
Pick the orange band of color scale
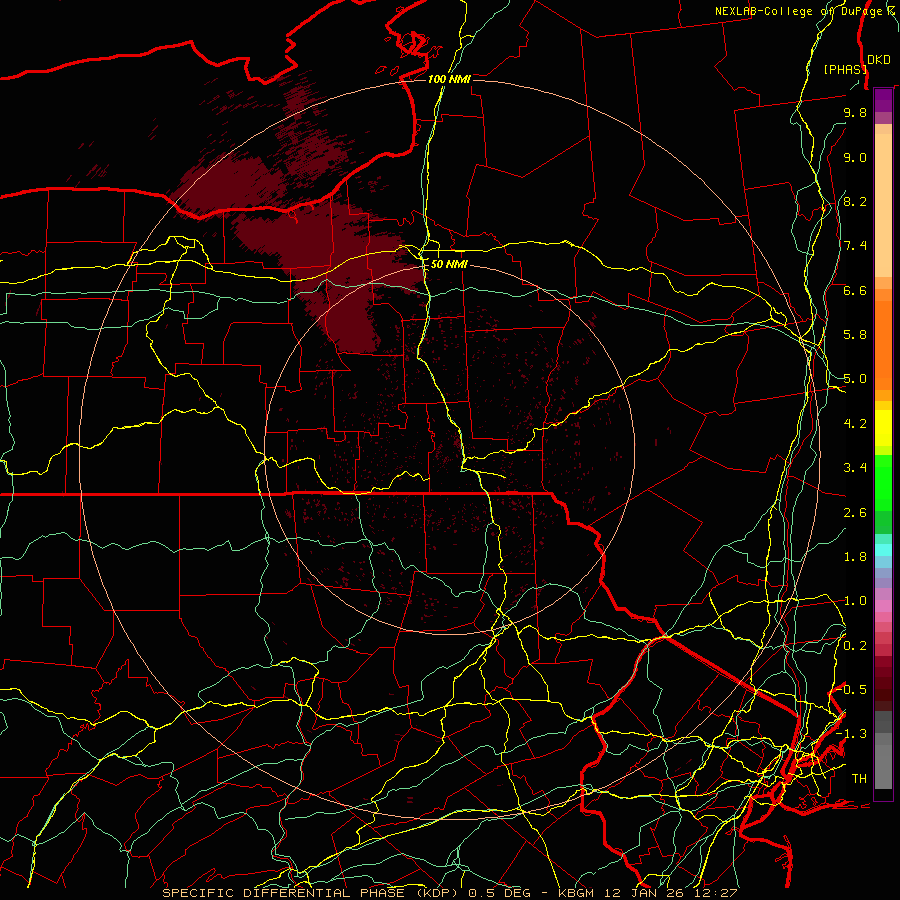click(x=883, y=345)
